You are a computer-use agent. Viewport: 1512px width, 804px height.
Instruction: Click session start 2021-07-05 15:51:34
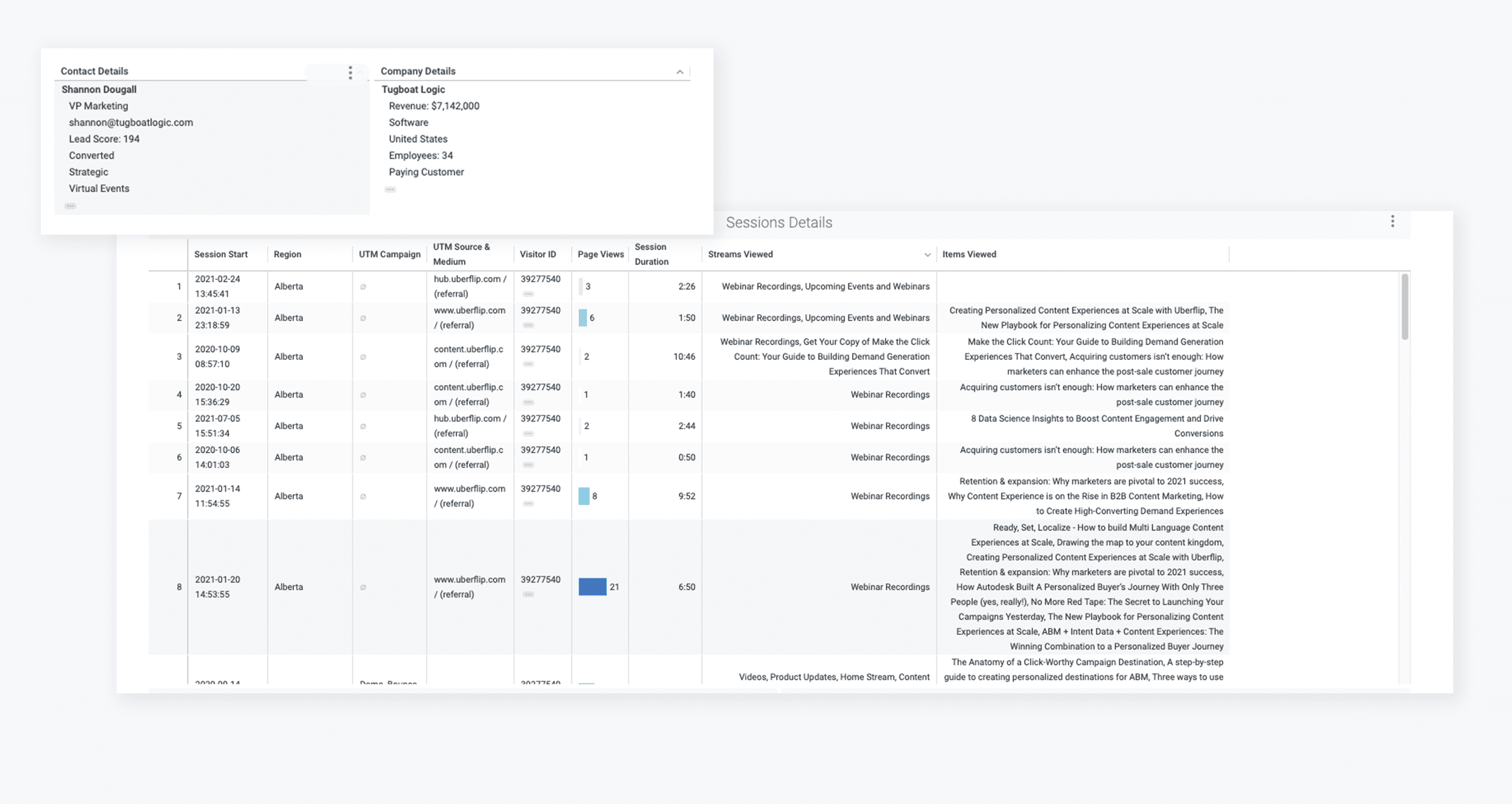pos(217,426)
